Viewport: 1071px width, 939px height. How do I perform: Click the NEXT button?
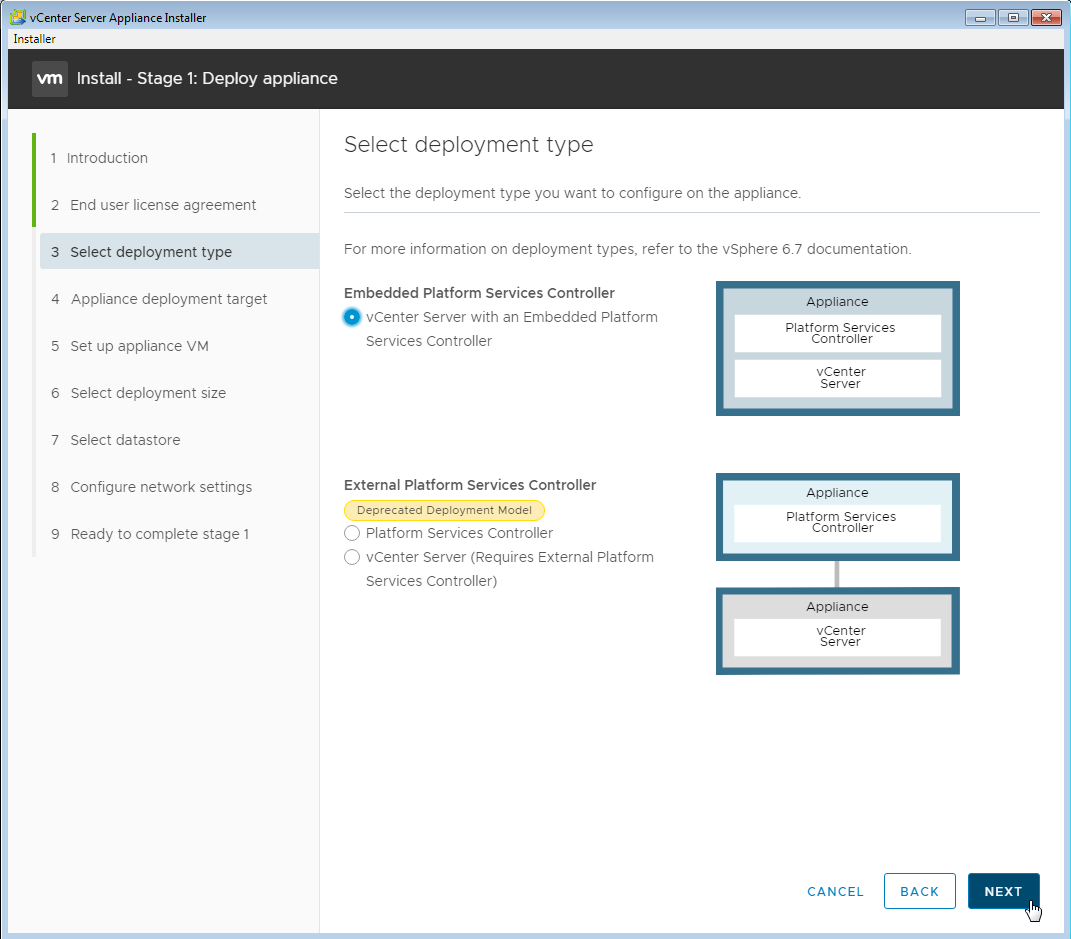tap(1003, 891)
